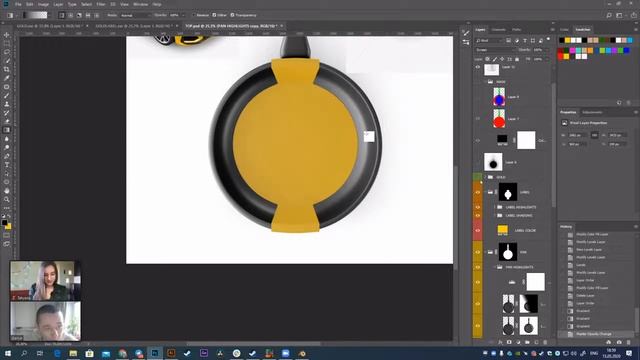640x360 pixels.
Task: Click the Windows Start button
Action: click(x=7, y=353)
